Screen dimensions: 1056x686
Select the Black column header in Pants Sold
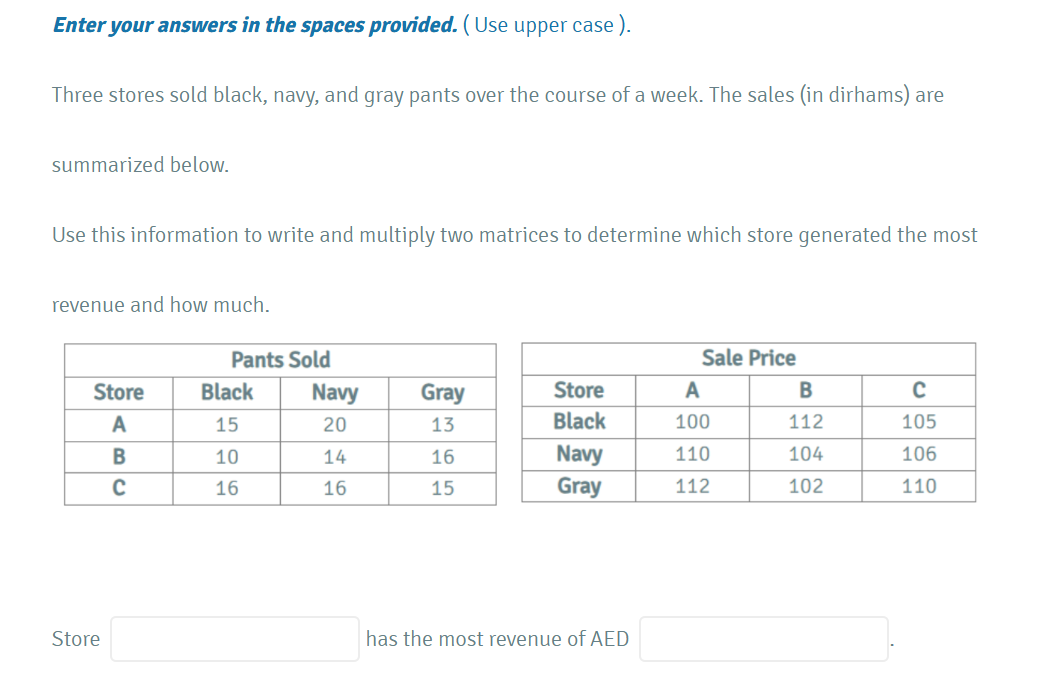click(x=227, y=392)
